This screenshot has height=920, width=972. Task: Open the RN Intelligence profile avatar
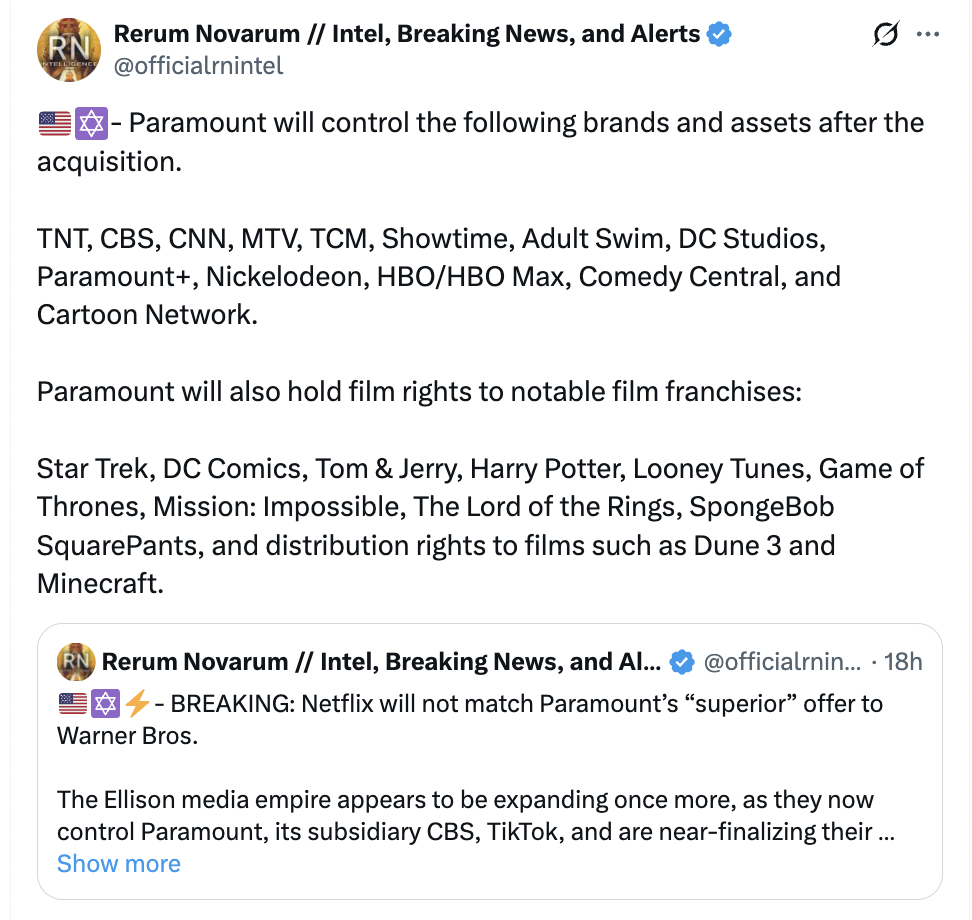[69, 49]
